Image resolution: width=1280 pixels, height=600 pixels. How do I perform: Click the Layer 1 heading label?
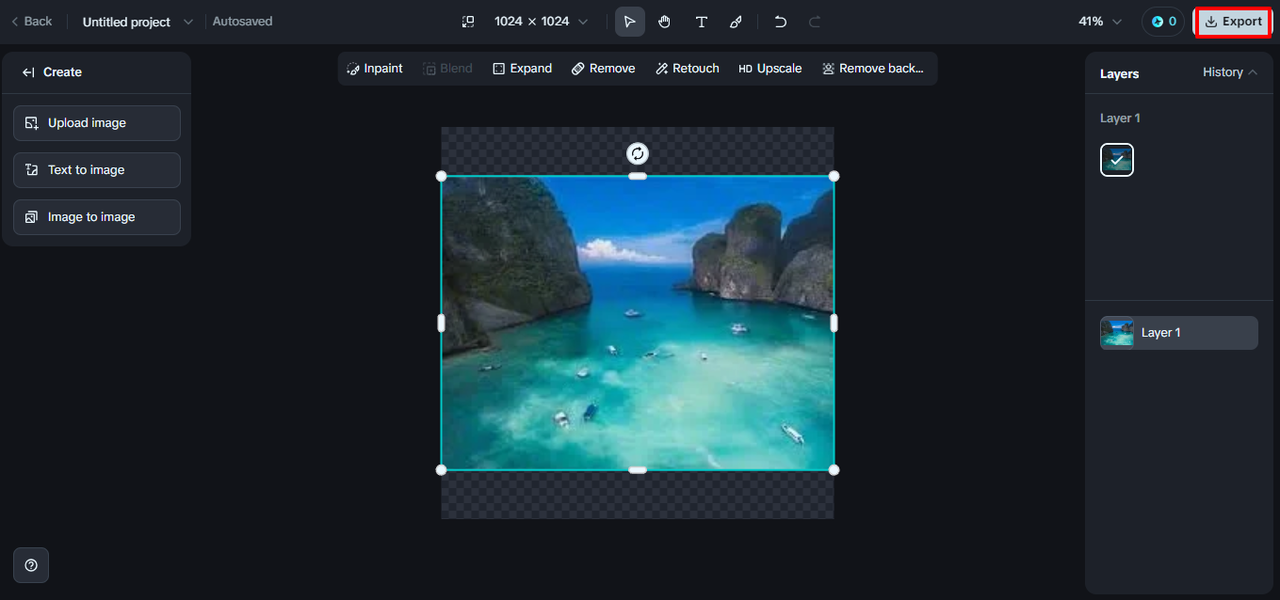[1120, 118]
